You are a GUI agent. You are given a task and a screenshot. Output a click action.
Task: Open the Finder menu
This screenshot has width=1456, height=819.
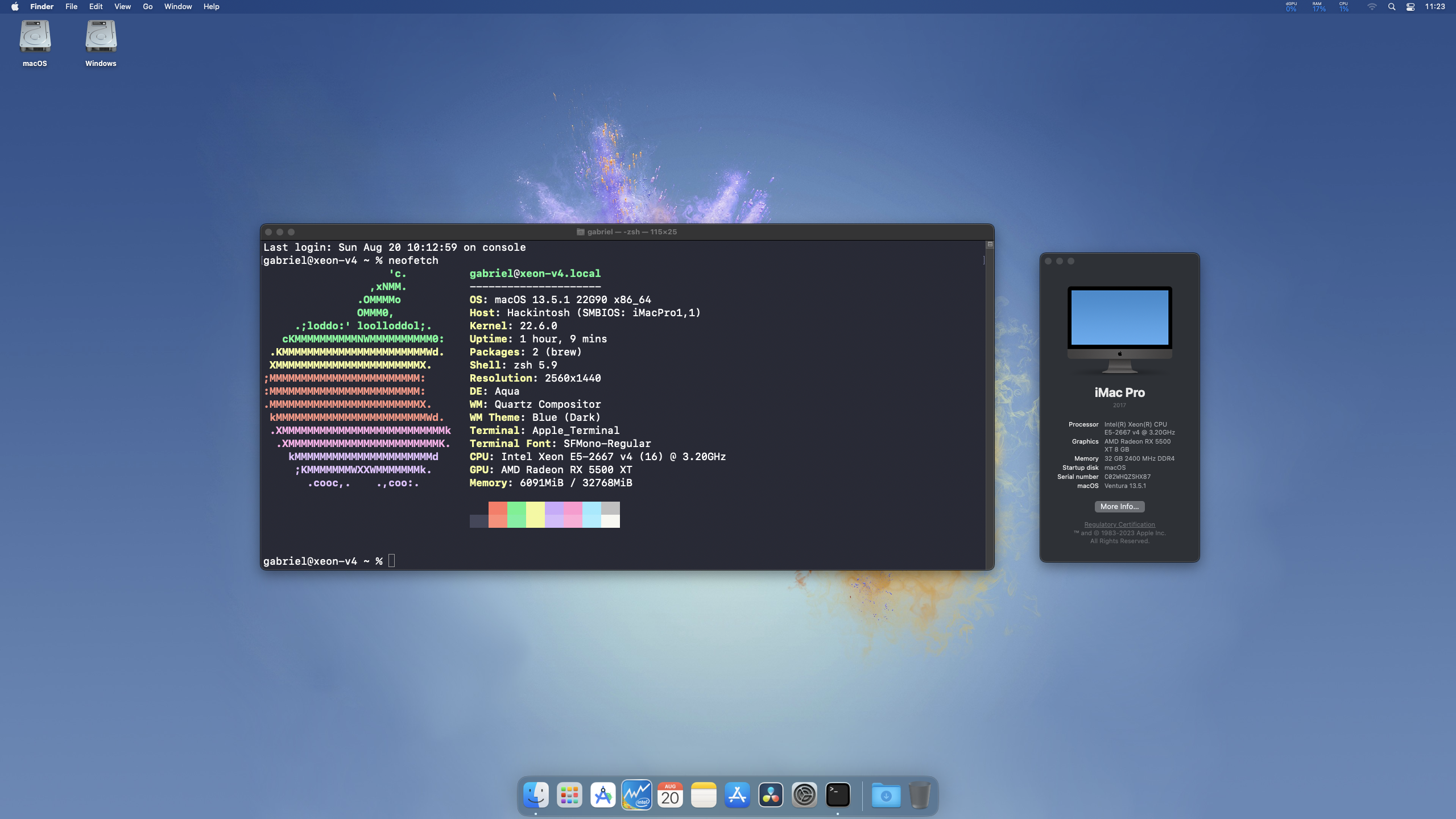[x=42, y=7]
